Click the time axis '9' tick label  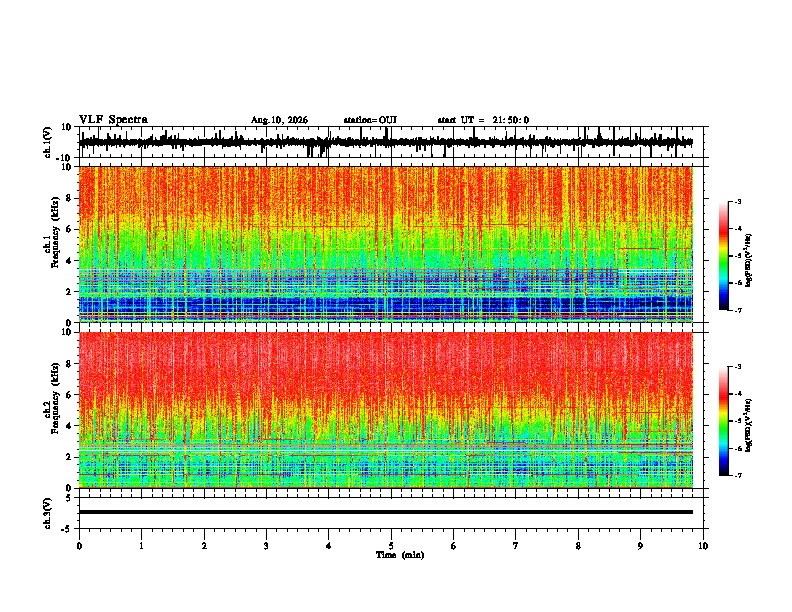tap(640, 546)
